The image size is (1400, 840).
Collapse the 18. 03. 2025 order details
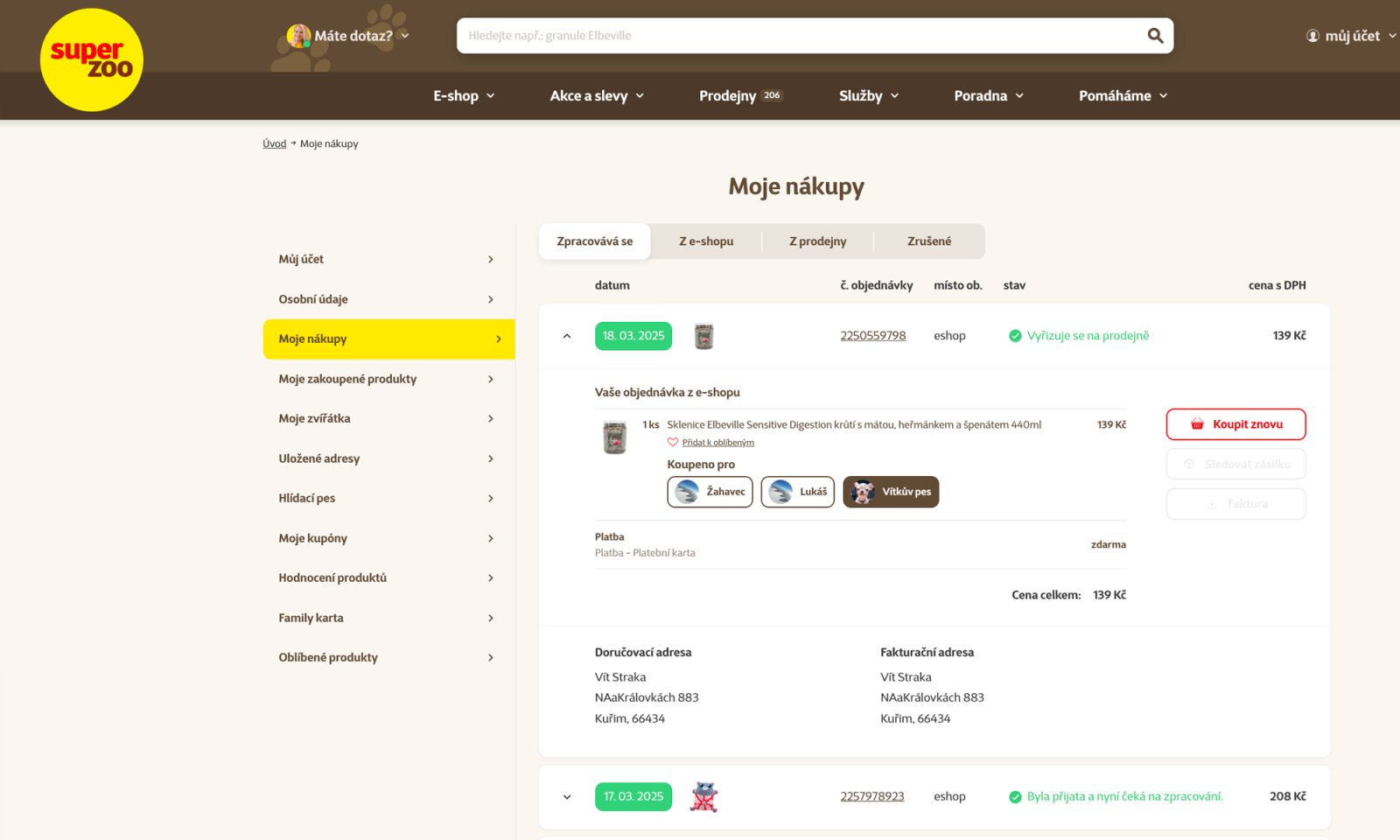[x=567, y=336]
